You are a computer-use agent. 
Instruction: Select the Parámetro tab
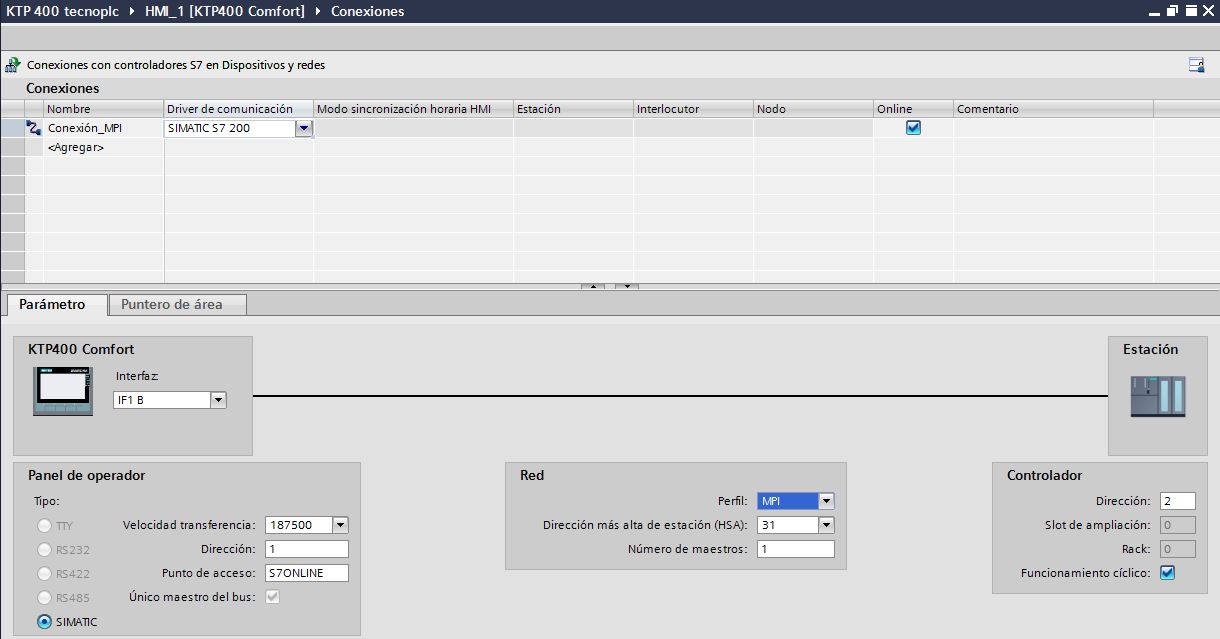tap(55, 304)
